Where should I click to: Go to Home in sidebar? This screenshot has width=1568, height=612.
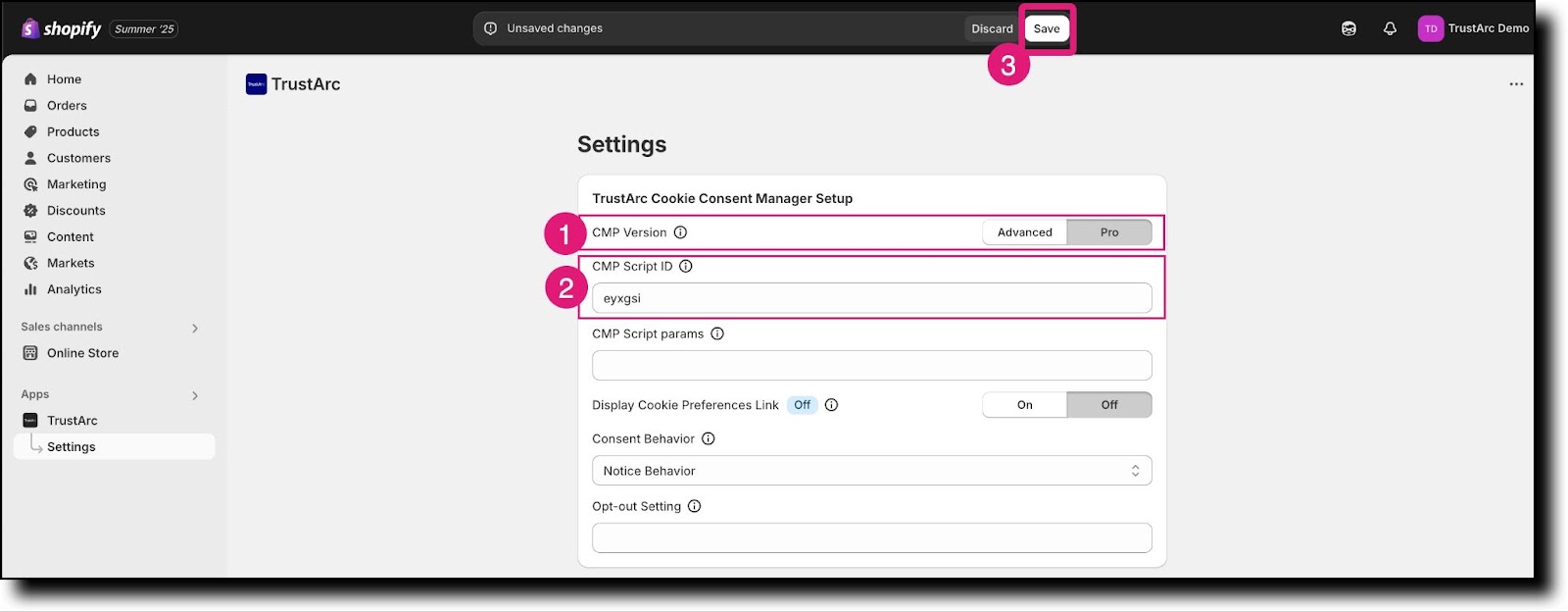click(x=65, y=79)
